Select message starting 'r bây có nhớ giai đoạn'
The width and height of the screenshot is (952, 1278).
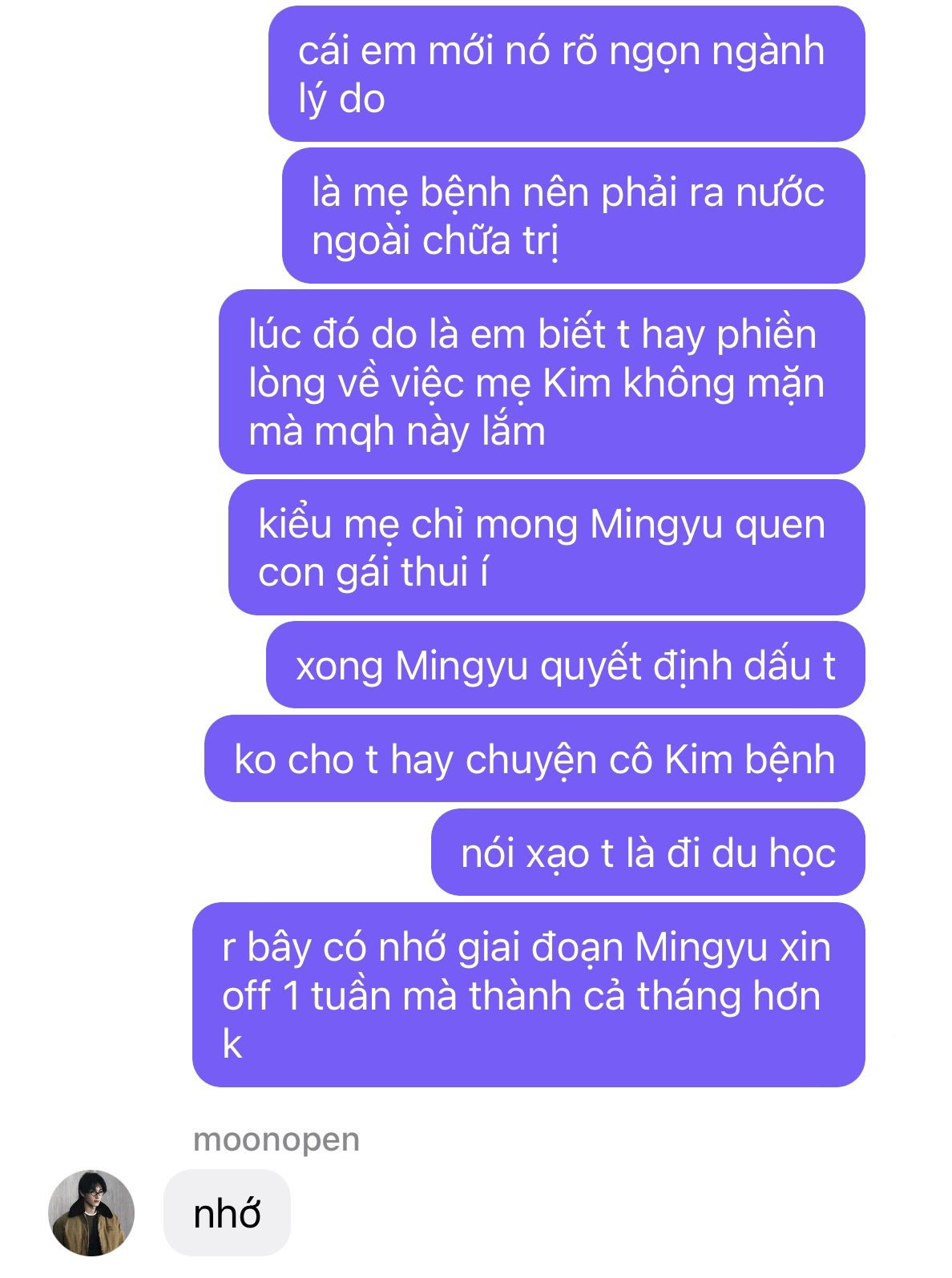tap(529, 995)
